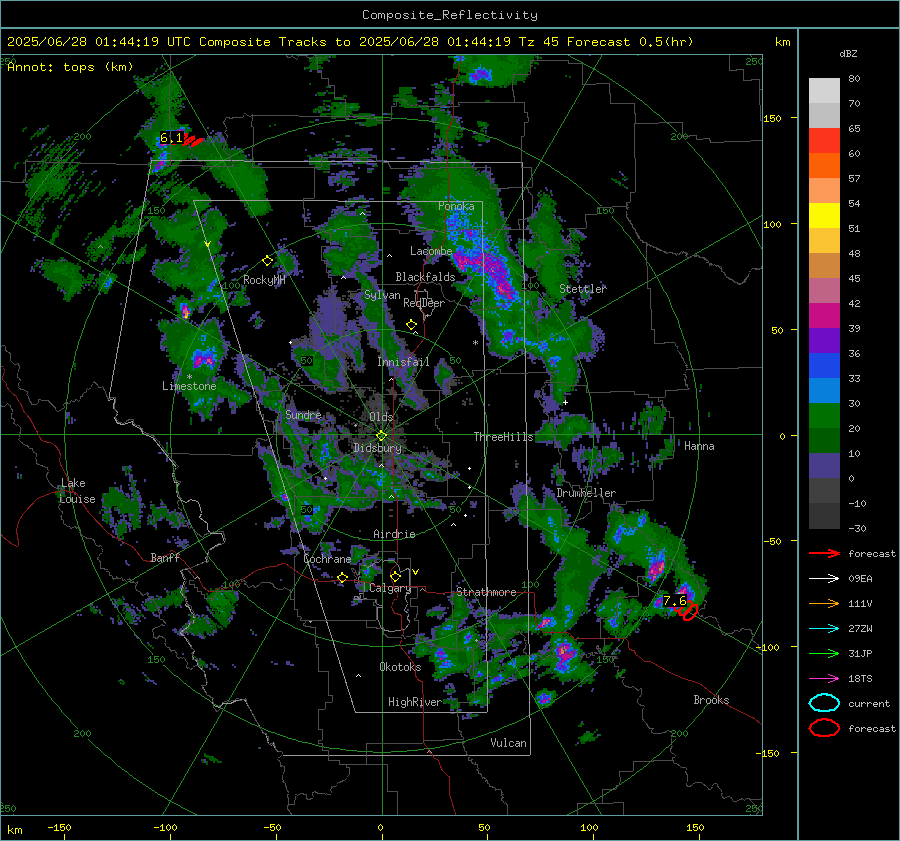This screenshot has height=841, width=900.
Task: Click the Didsbury town label
Action: pyautogui.click(x=377, y=448)
